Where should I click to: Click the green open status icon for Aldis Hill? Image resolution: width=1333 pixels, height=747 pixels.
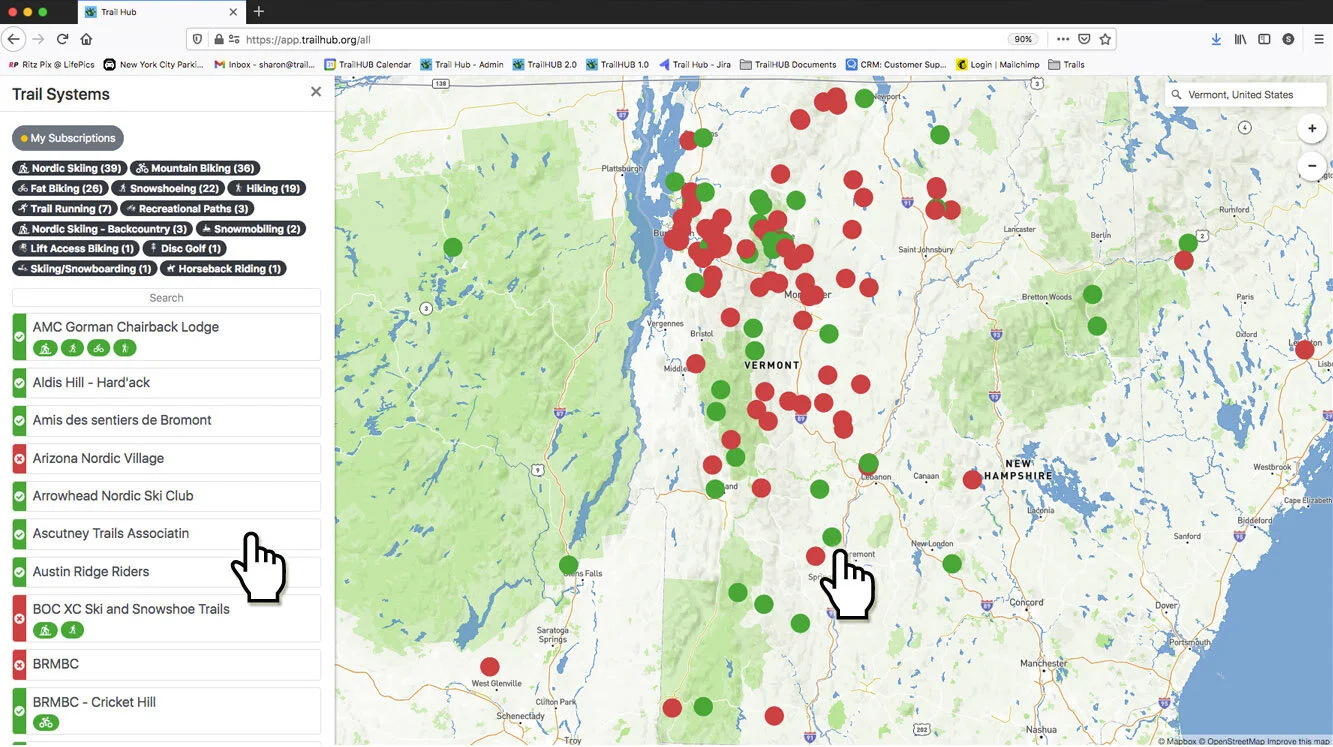[x=19, y=383]
